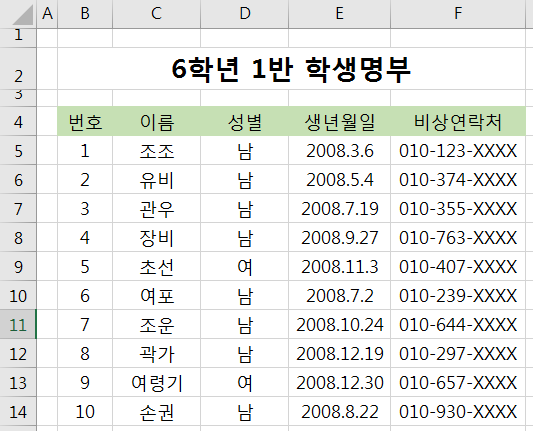Screen dimensions: 533x431
Task: Select row 11 header
Action: click(x=18, y=324)
